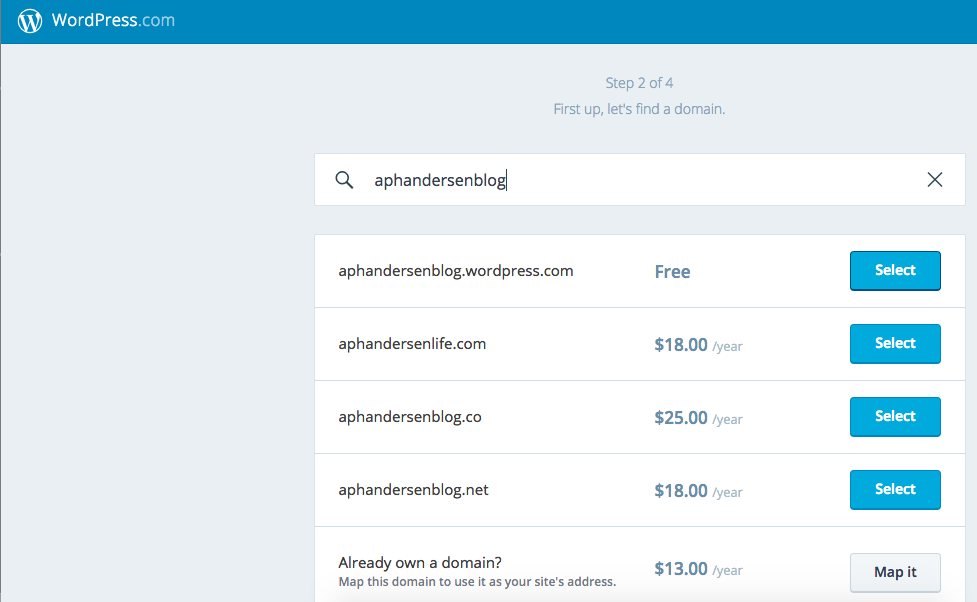Click the $18.00 price for aphandersenlife.com
977x602 pixels.
(698, 345)
